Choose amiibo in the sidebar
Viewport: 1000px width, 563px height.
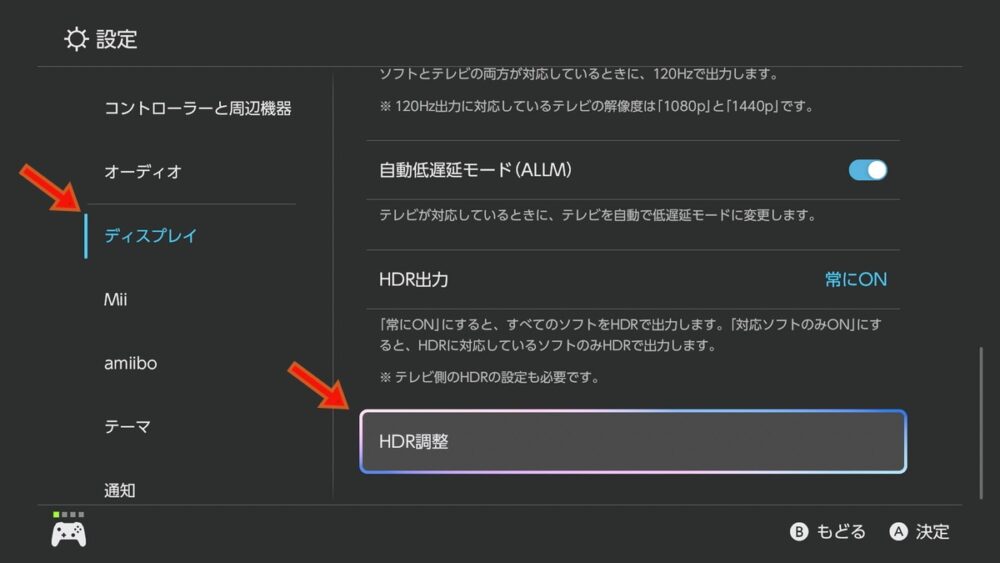(130, 363)
